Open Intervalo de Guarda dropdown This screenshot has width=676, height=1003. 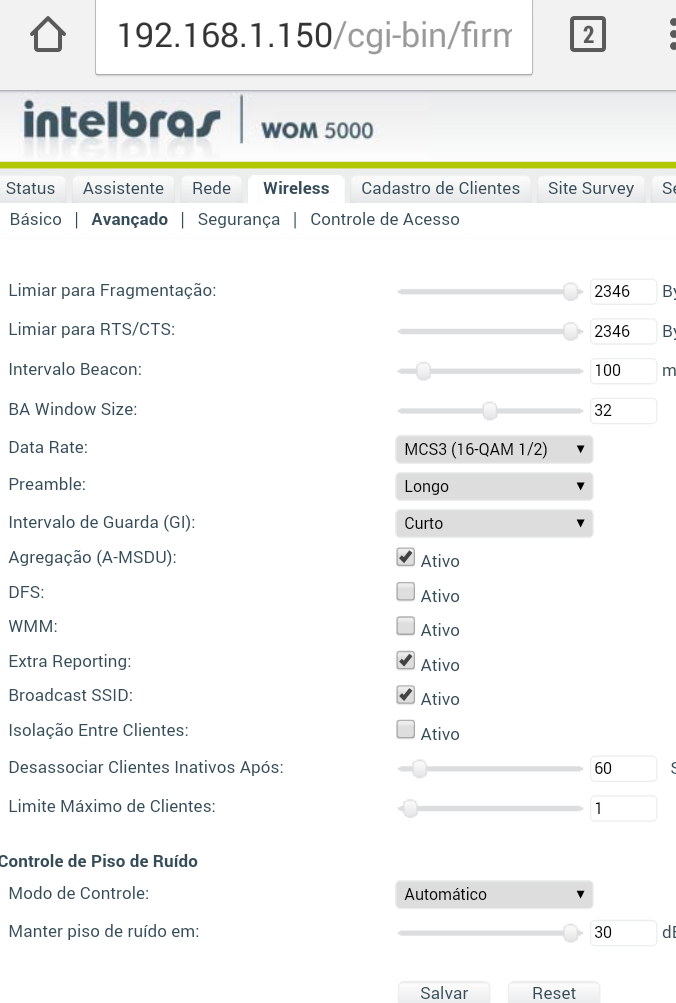click(494, 523)
